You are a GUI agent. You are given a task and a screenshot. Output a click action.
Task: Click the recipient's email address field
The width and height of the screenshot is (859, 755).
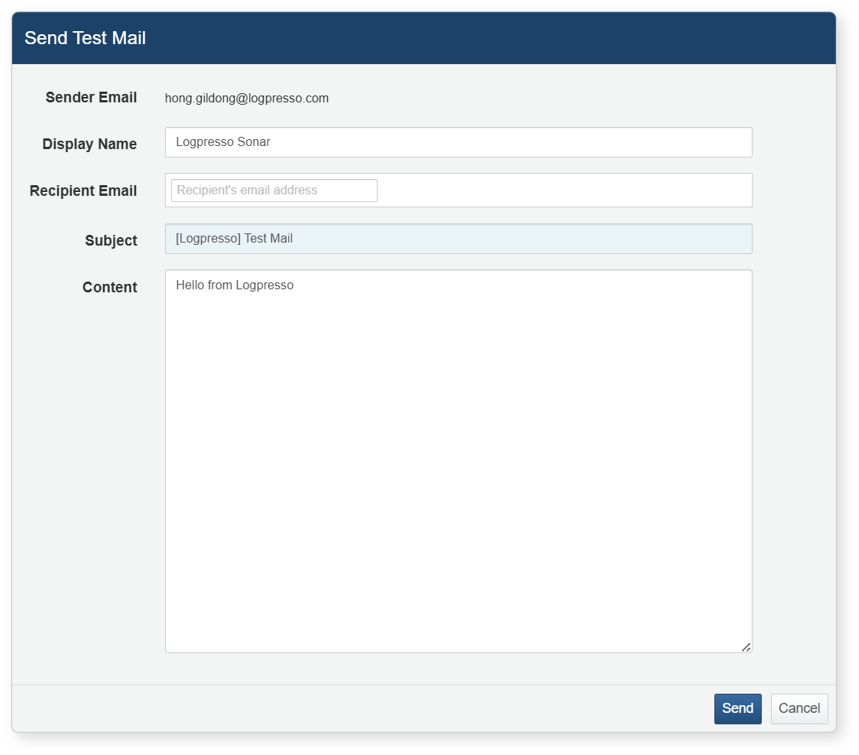274,190
